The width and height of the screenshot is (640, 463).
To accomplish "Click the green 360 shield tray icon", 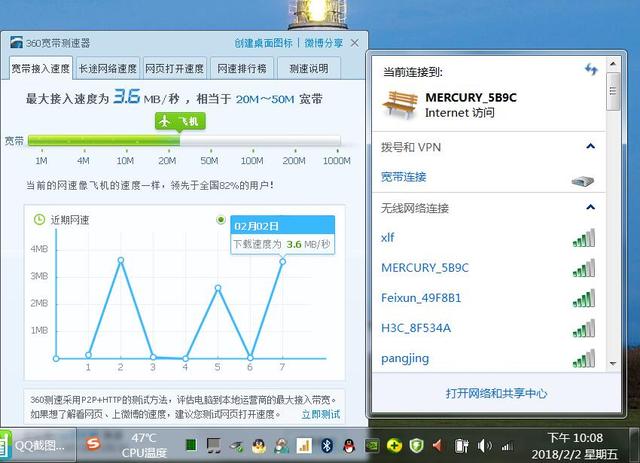I will [x=416, y=445].
